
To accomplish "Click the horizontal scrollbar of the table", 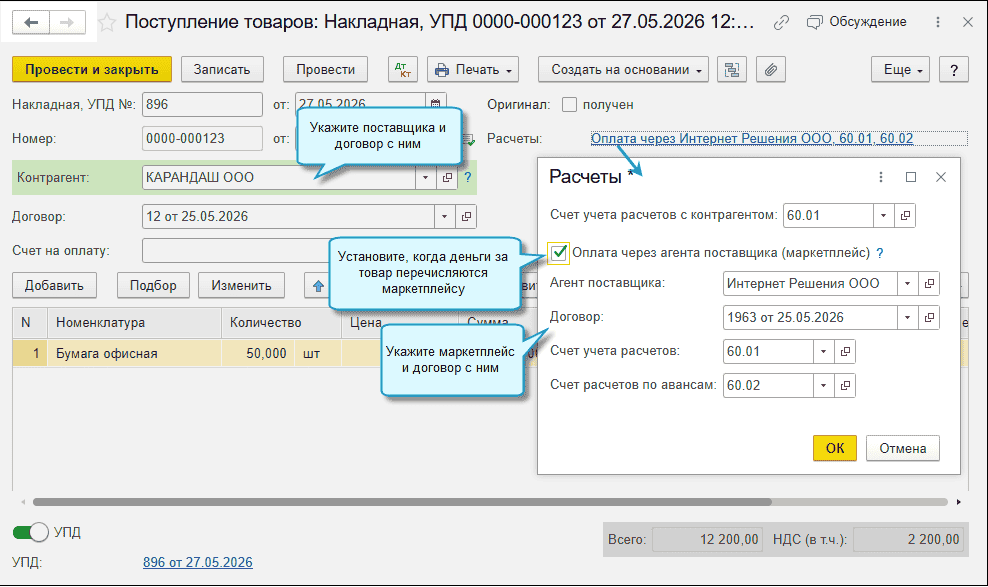I will click(402, 502).
